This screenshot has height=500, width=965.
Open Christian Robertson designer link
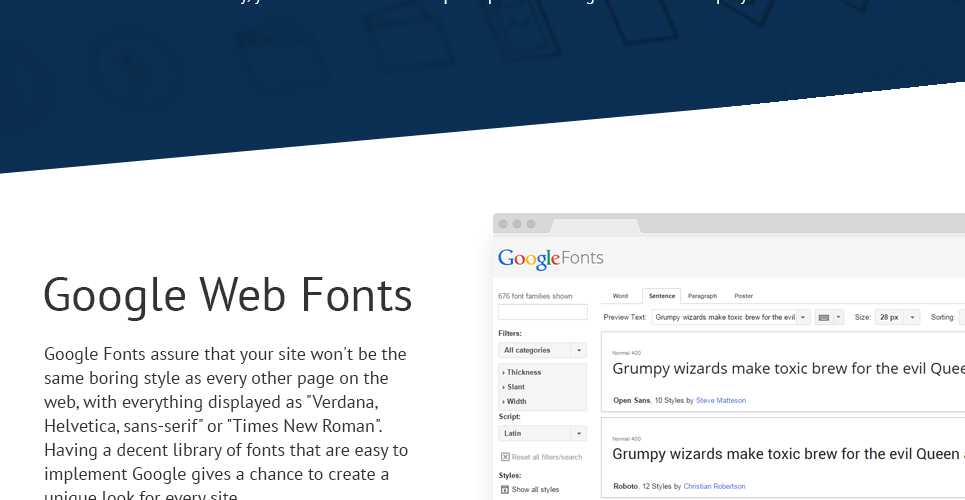coord(715,486)
